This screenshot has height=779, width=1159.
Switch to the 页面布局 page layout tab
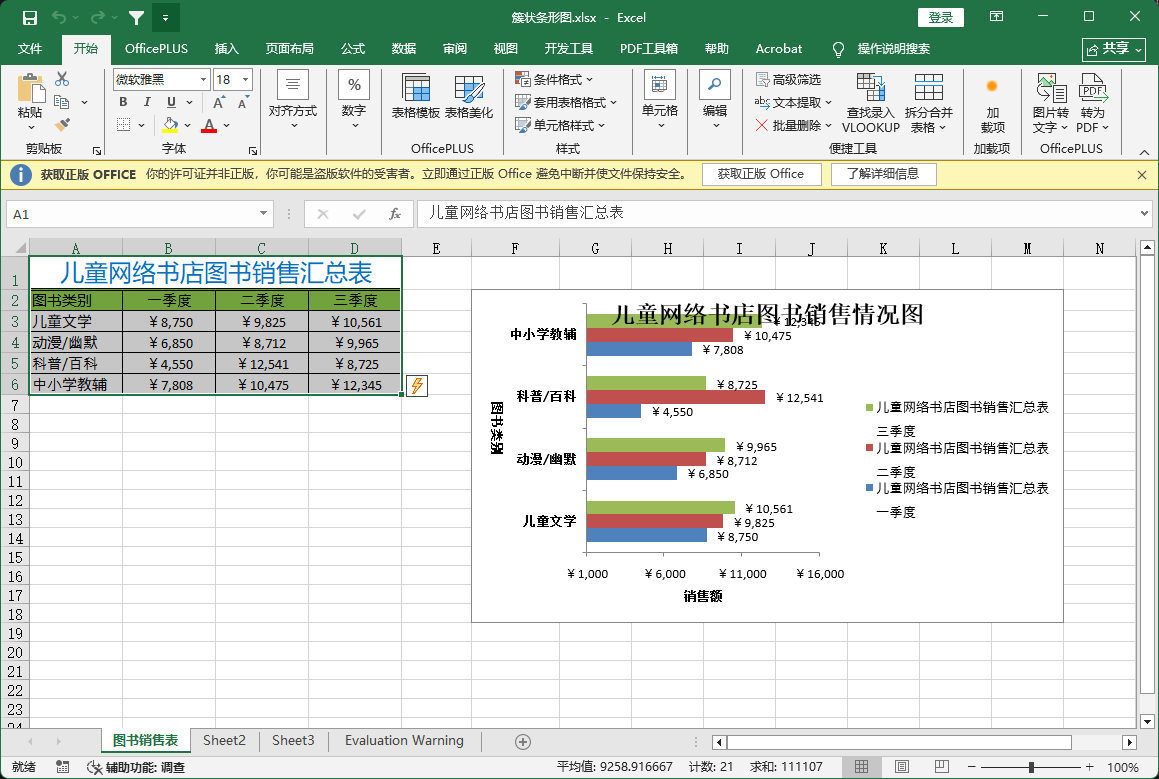point(290,49)
